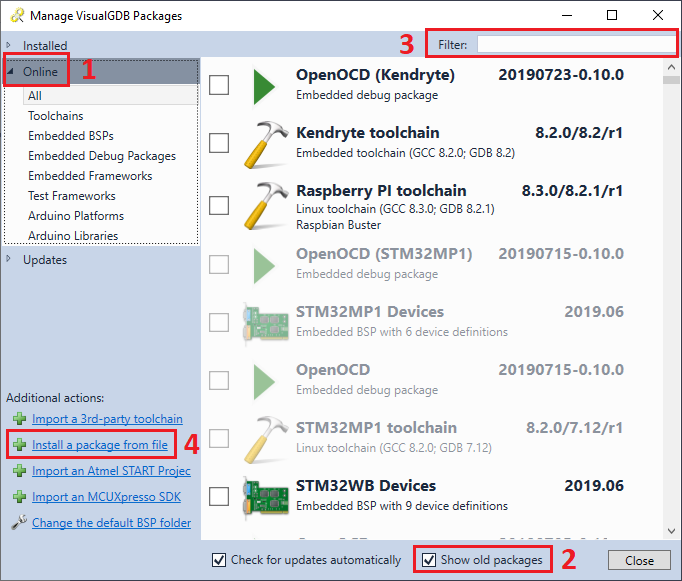
Task: Select the All category
Action: (x=110, y=95)
